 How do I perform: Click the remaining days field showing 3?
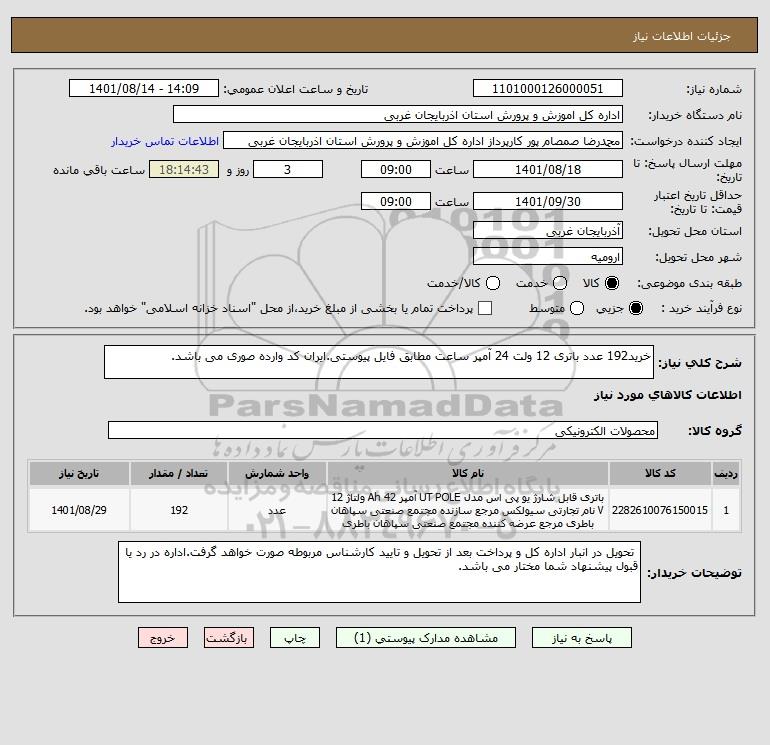[288, 169]
